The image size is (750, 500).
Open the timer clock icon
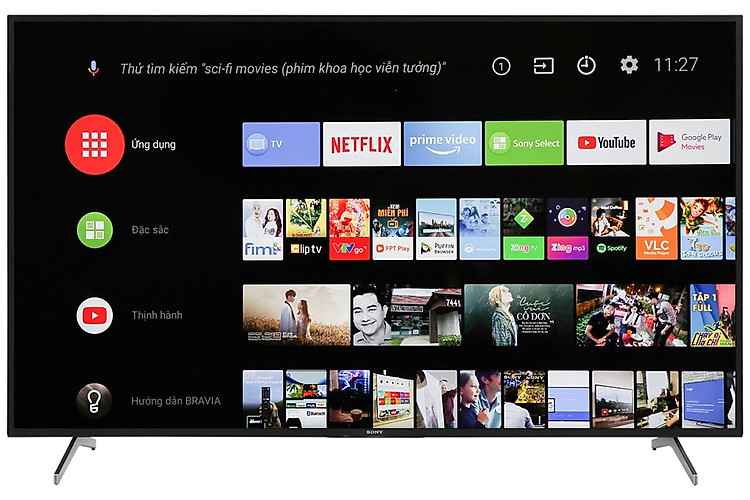point(586,66)
